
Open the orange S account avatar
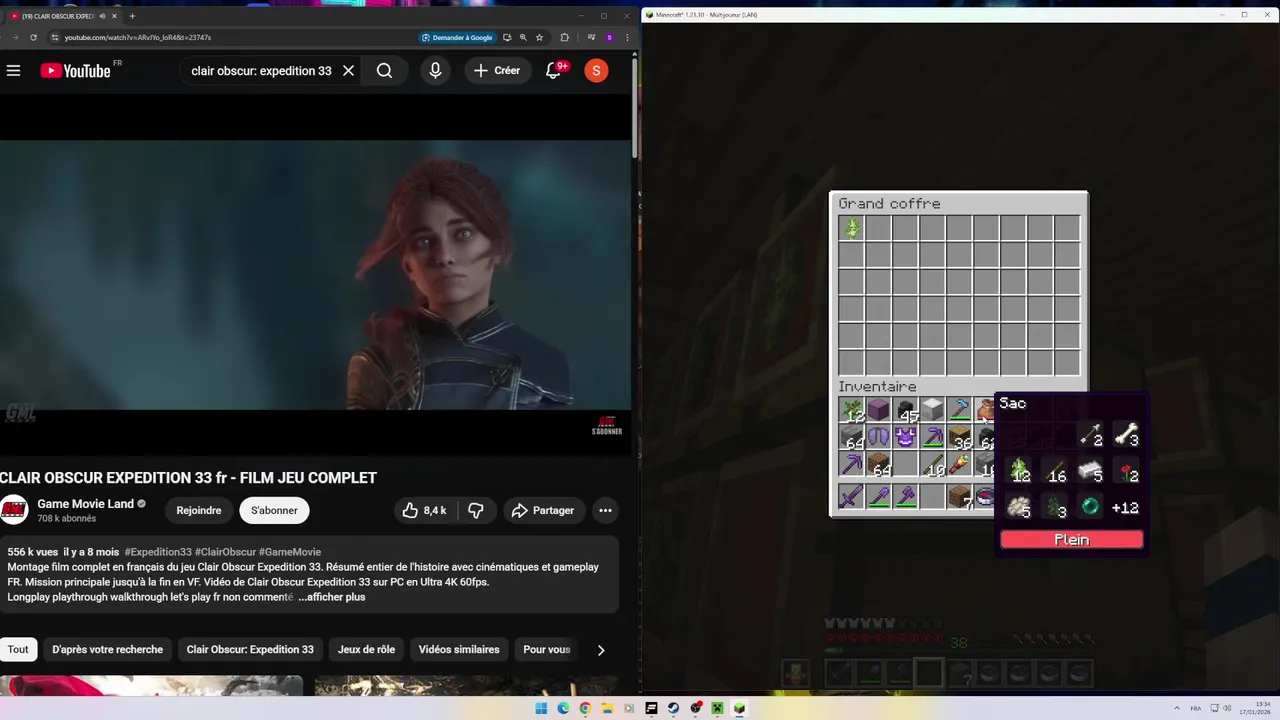tap(596, 70)
